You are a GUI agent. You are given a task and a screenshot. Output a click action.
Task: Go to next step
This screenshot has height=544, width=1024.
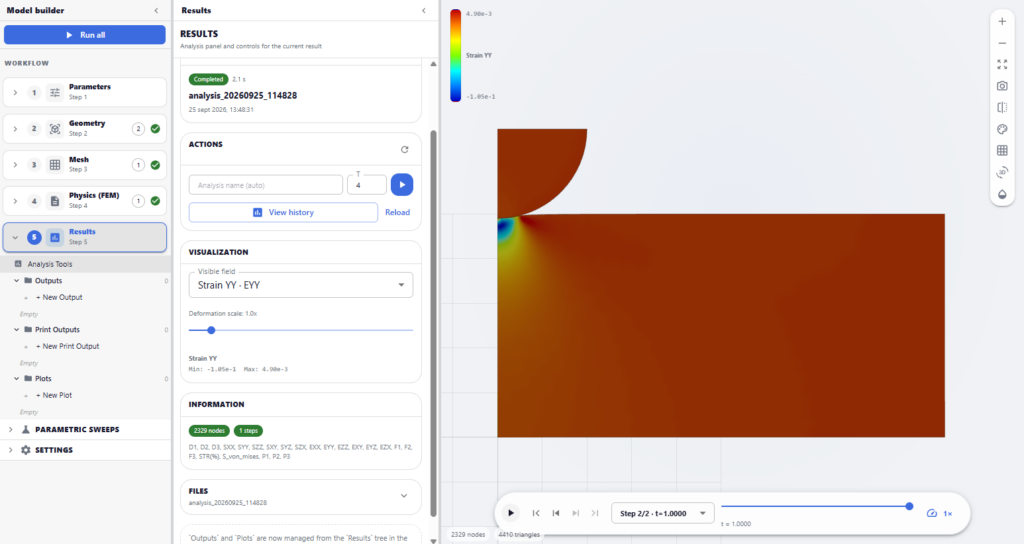pyautogui.click(x=575, y=513)
